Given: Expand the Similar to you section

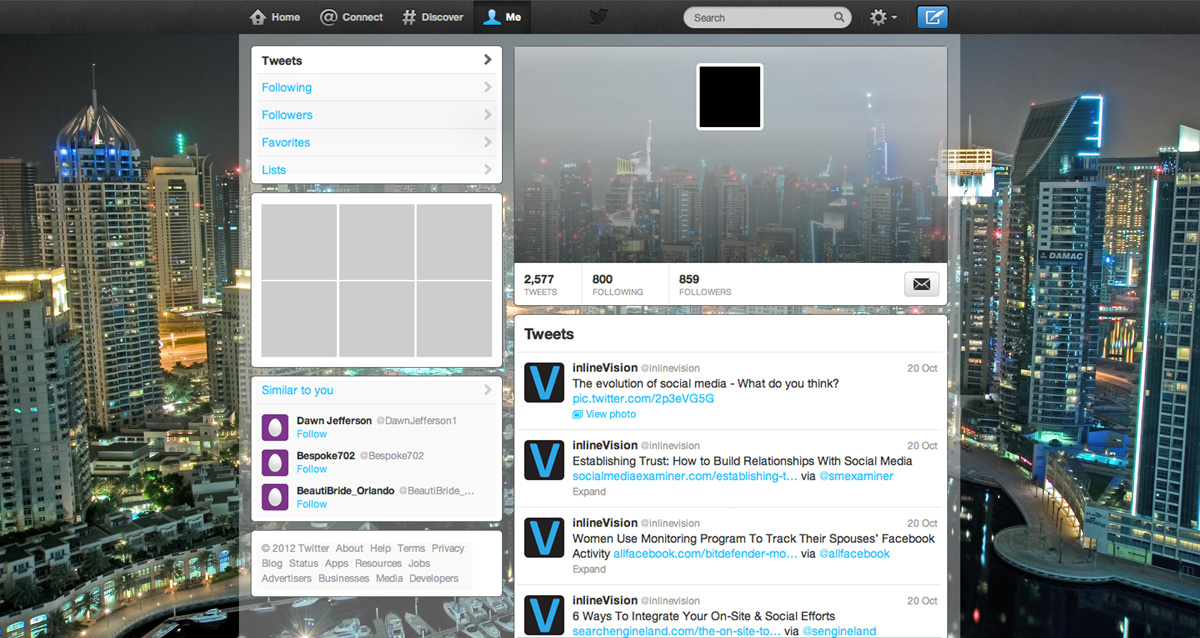Looking at the screenshot, I should pyautogui.click(x=487, y=390).
